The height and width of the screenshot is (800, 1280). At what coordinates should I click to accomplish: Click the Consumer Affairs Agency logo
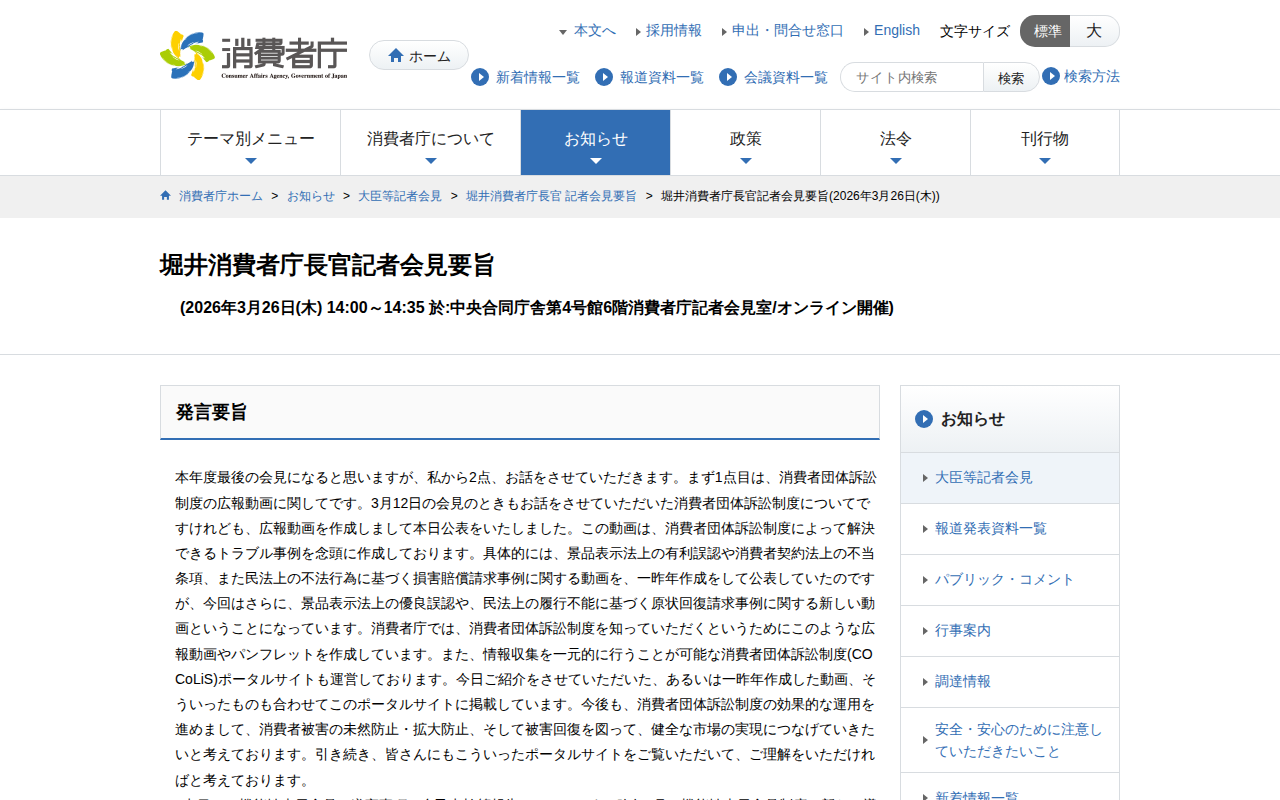254,55
